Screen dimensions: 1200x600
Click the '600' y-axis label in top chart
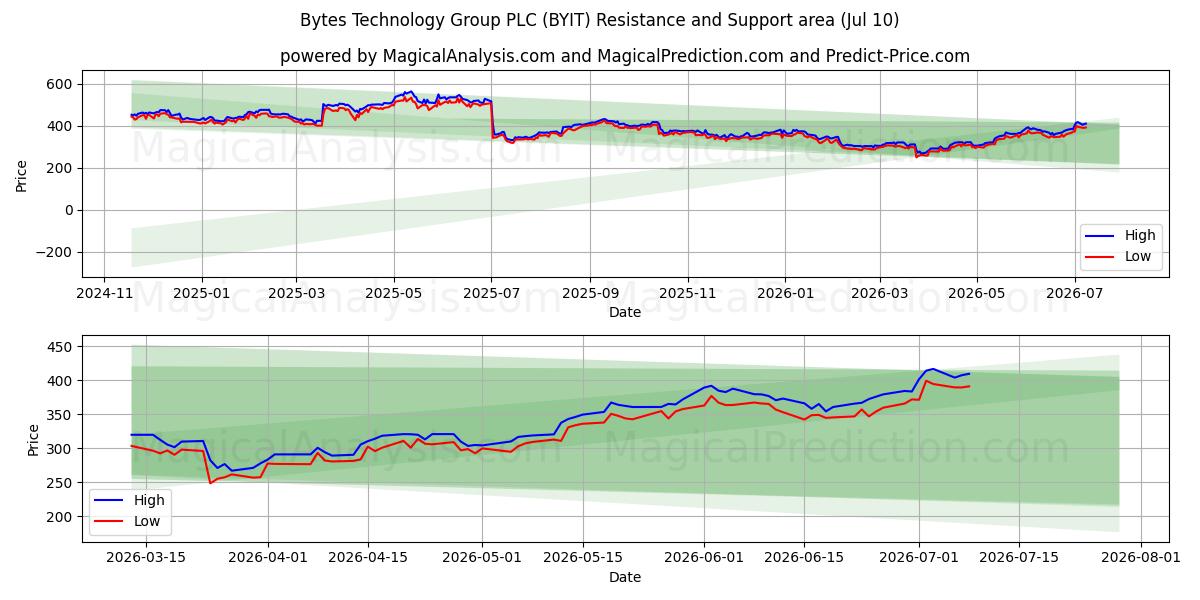[61, 84]
